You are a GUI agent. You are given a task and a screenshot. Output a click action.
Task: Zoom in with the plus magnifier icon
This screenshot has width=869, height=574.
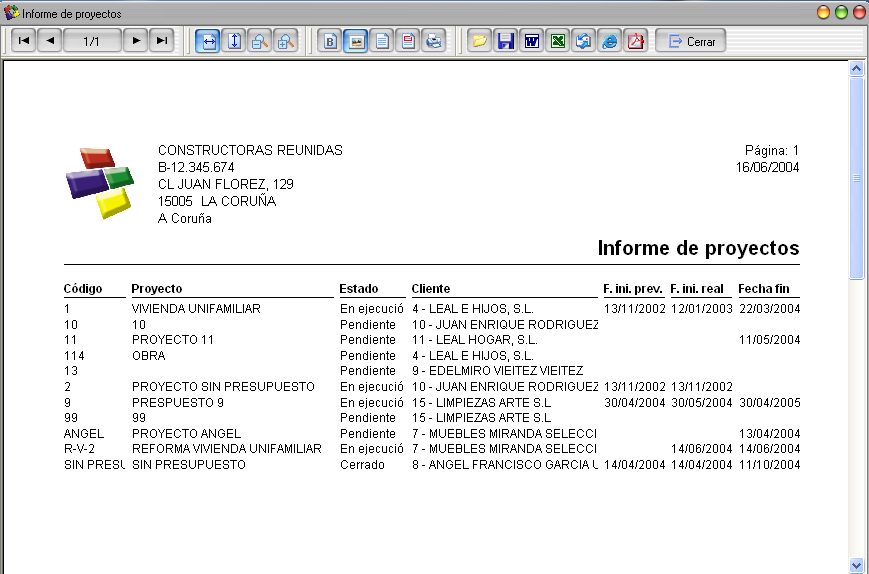286,41
